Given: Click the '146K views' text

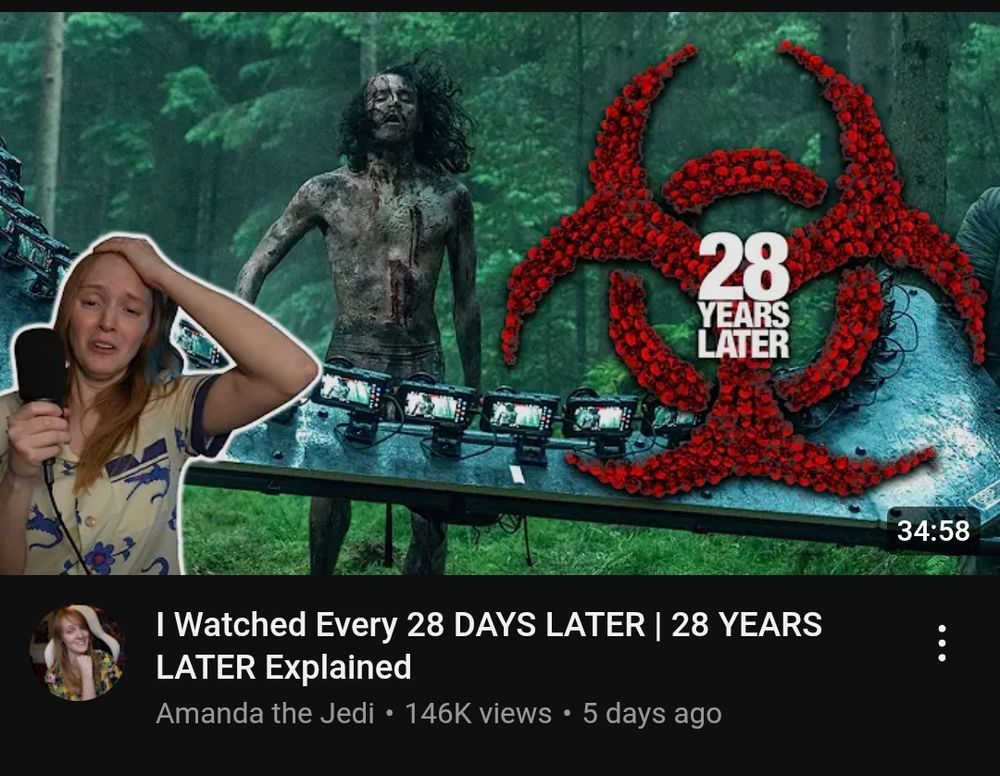Looking at the screenshot, I should 478,714.
